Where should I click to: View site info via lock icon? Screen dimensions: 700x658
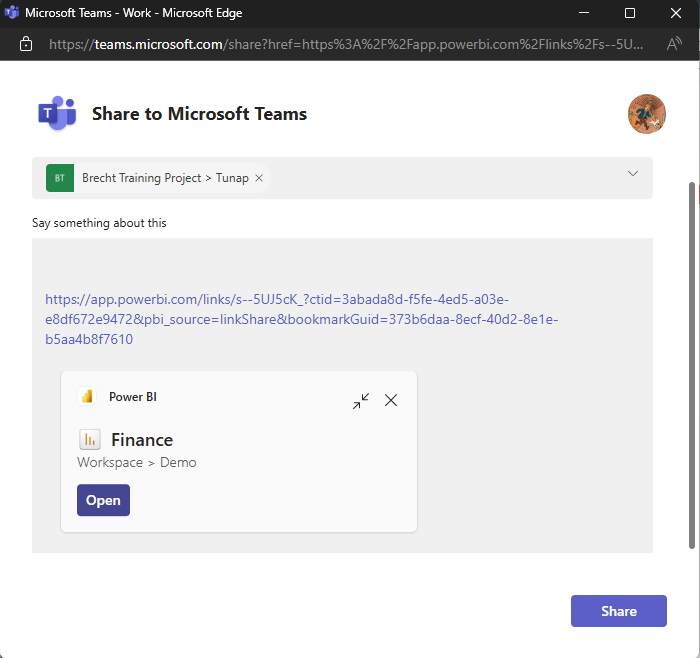26,44
